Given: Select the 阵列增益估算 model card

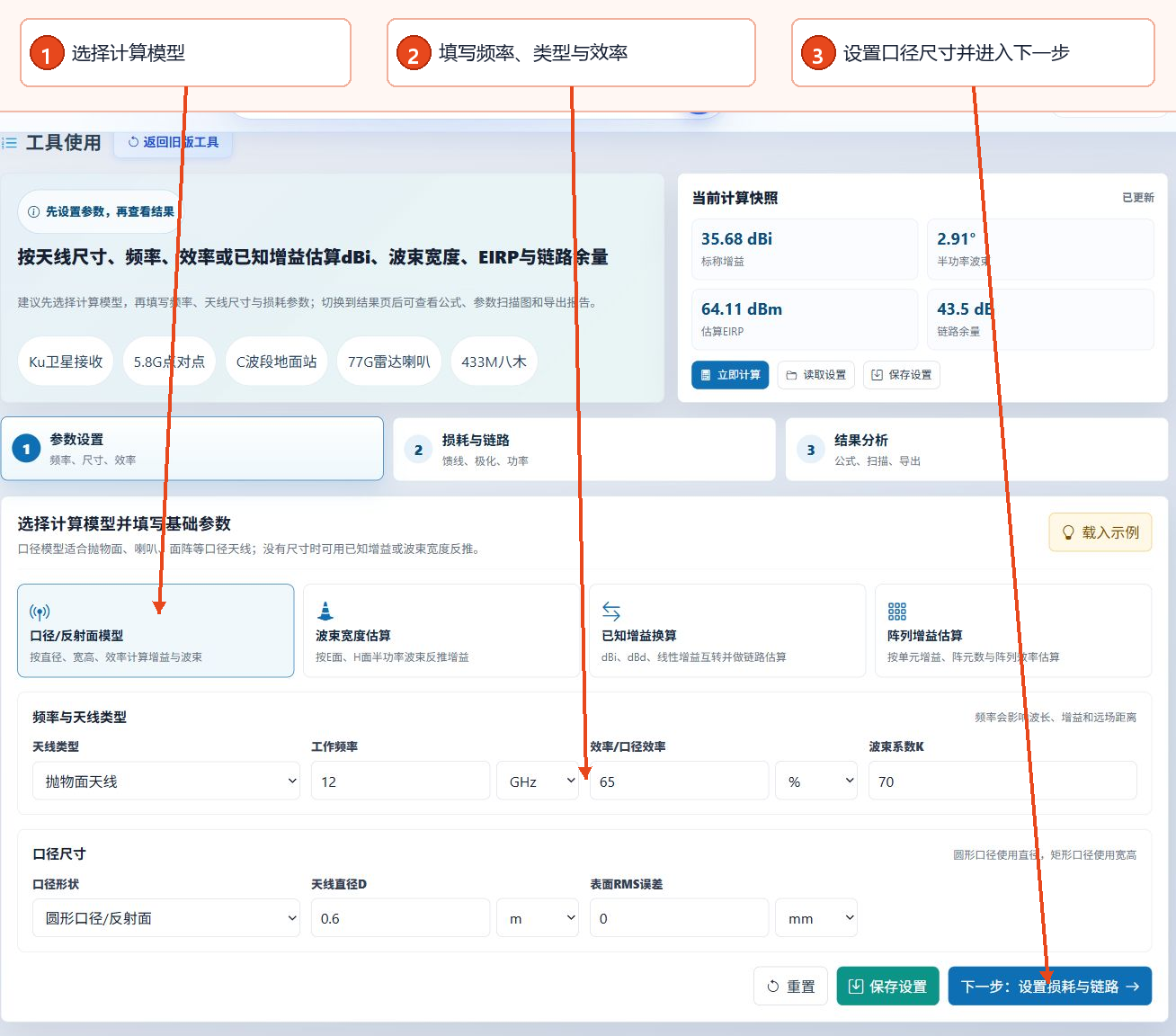Looking at the screenshot, I should coord(1013,630).
